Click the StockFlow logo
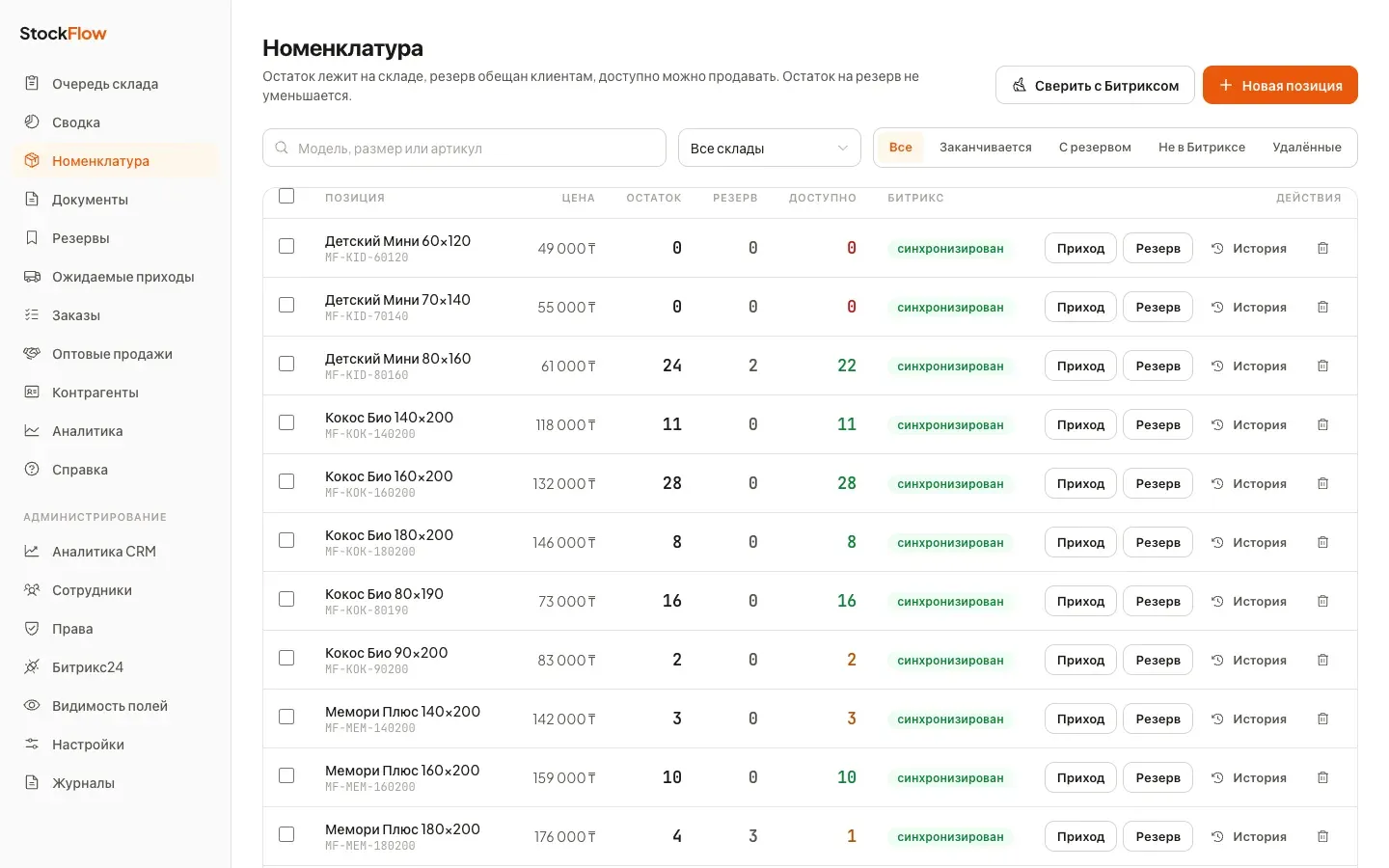The height and width of the screenshot is (868, 1389). pos(63,33)
